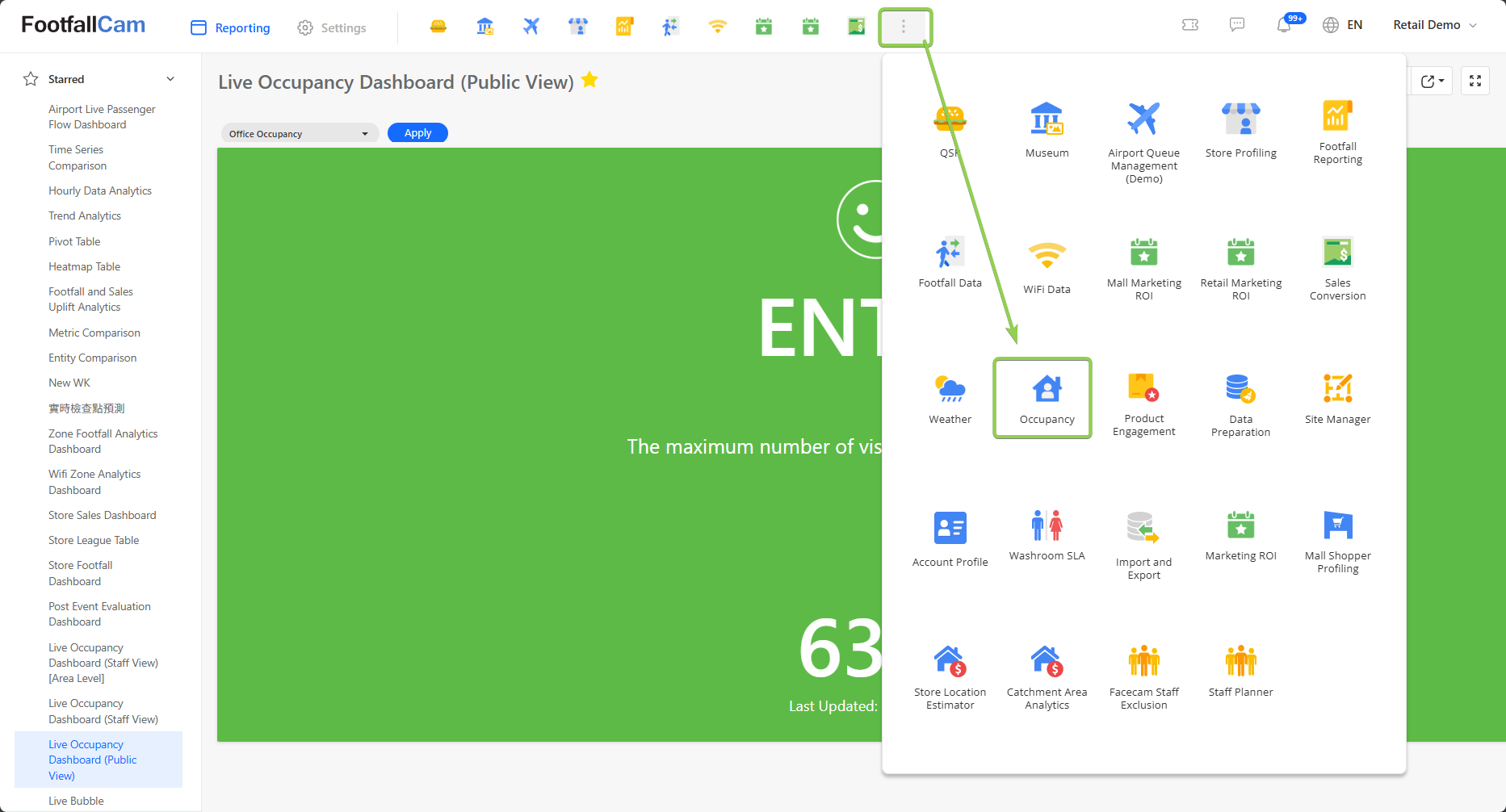
Task: Open the Office Occupancy dropdown
Action: [300, 133]
